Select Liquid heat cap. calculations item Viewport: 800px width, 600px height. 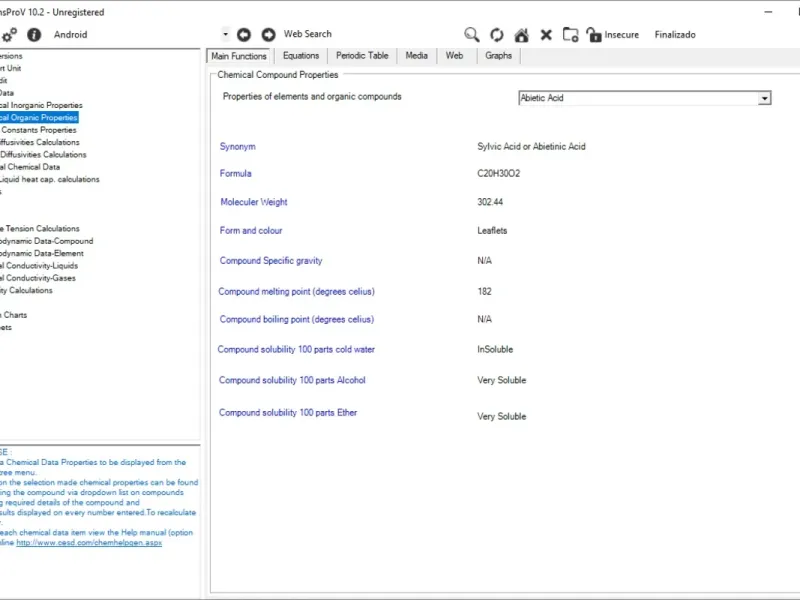49,179
